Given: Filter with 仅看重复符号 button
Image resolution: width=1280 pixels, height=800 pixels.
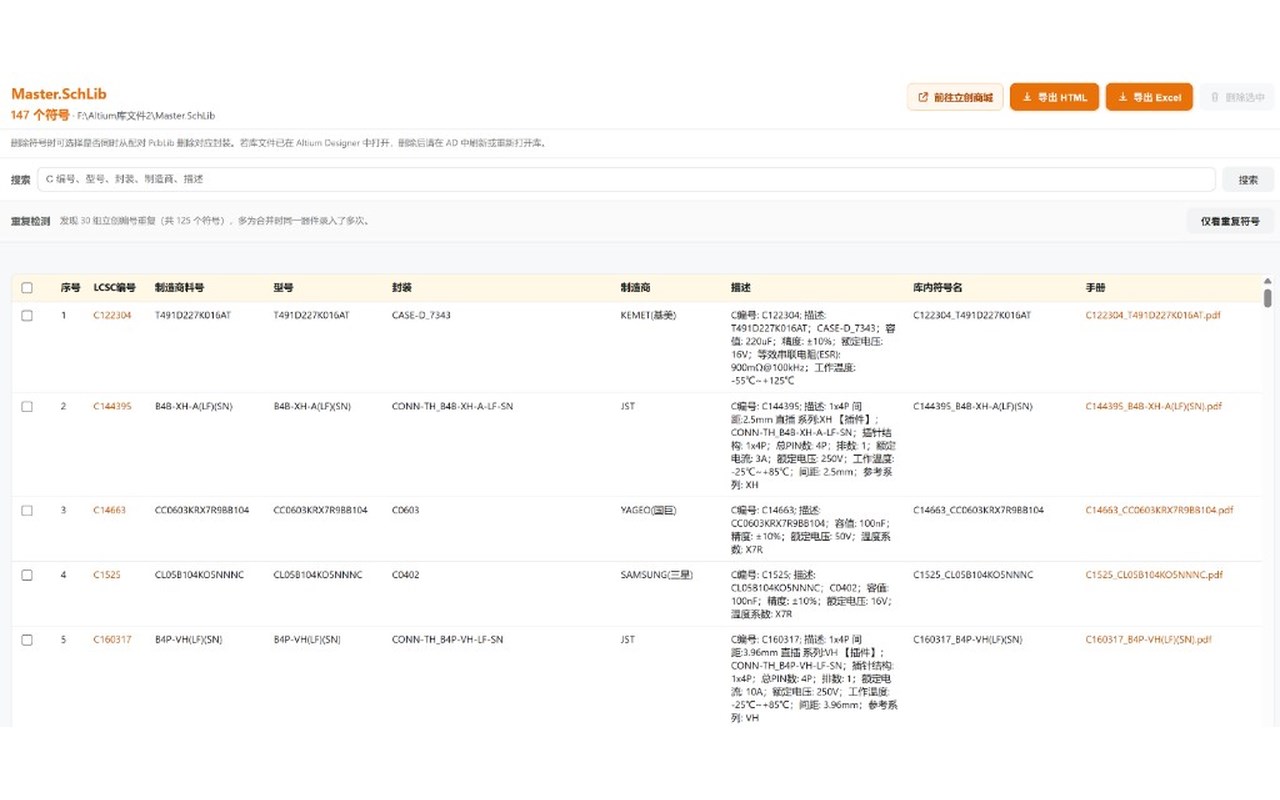Looking at the screenshot, I should click(1230, 221).
